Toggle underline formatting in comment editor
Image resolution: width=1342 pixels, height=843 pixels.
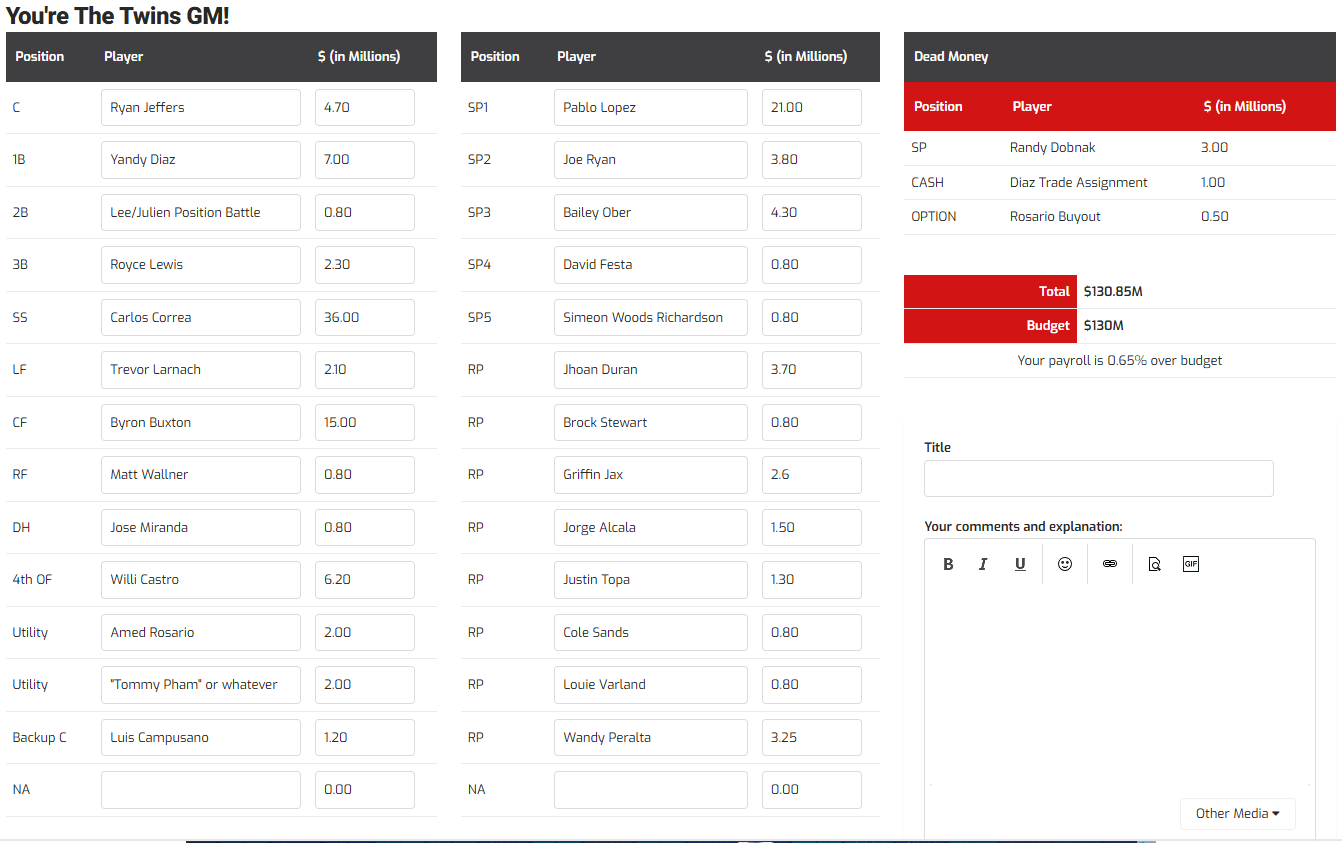click(1020, 564)
